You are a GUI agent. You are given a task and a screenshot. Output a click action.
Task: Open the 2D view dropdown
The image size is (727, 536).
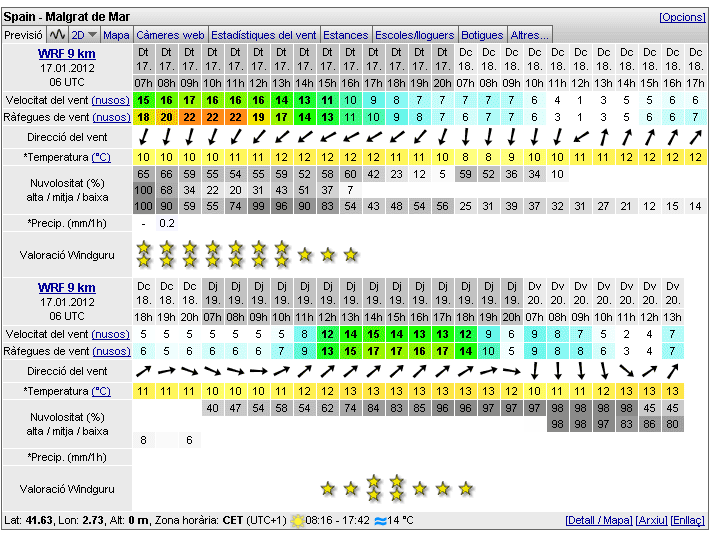83,35
